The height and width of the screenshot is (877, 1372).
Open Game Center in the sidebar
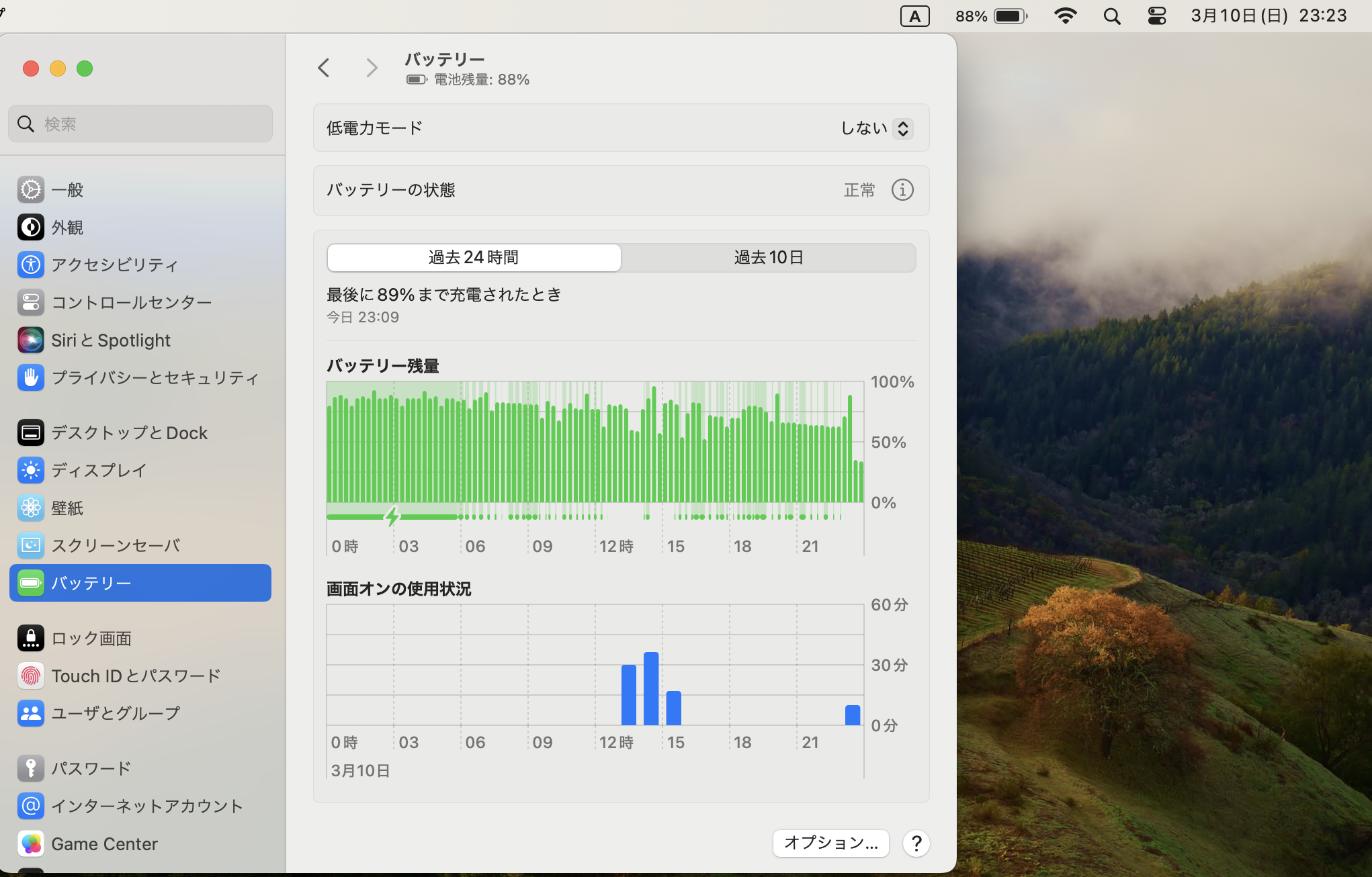coord(104,843)
